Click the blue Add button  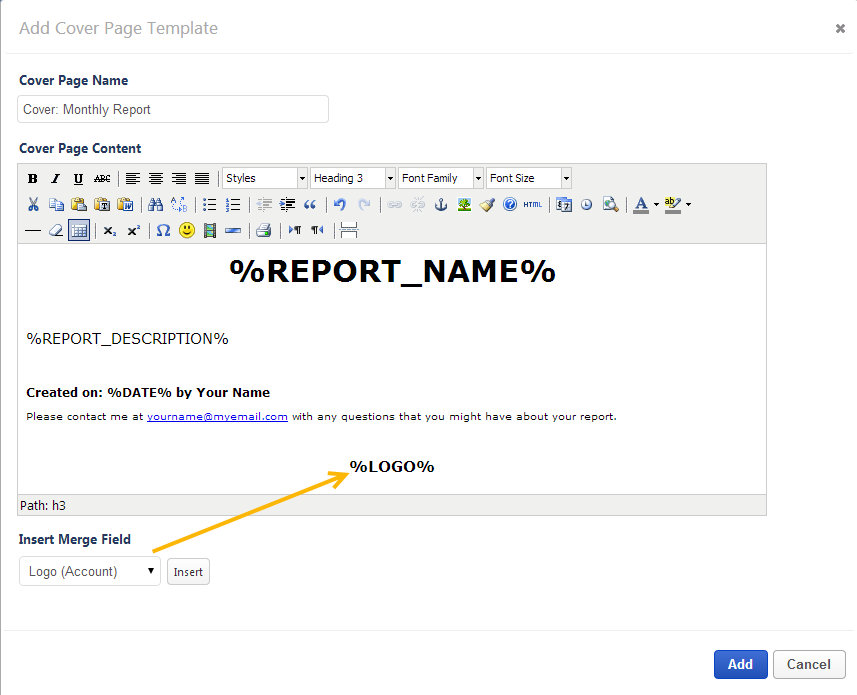click(740, 664)
